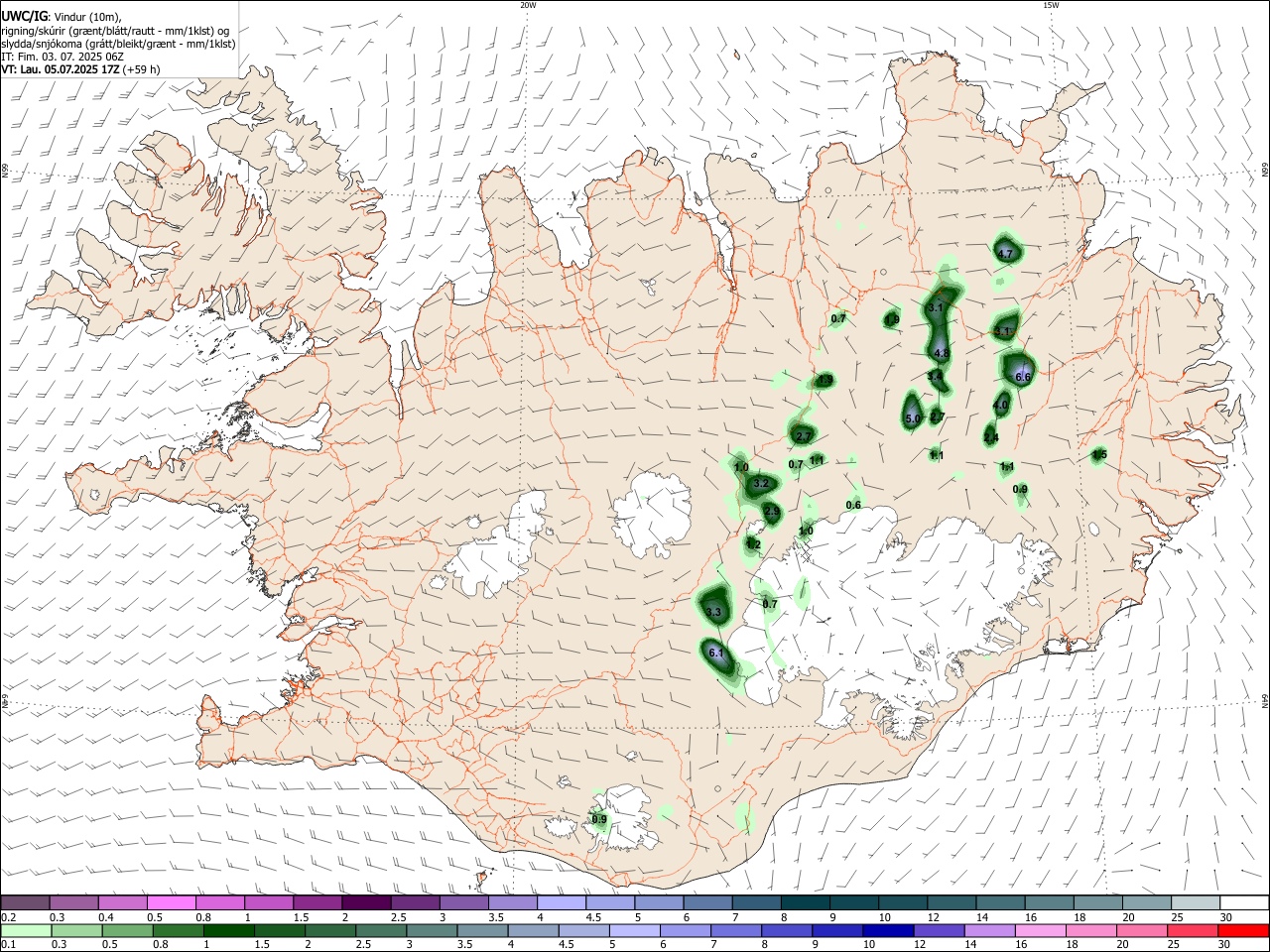Click the UWC/IG Vindur (10m) title
Viewport: 1270px width, 952px height.
(62, 17)
